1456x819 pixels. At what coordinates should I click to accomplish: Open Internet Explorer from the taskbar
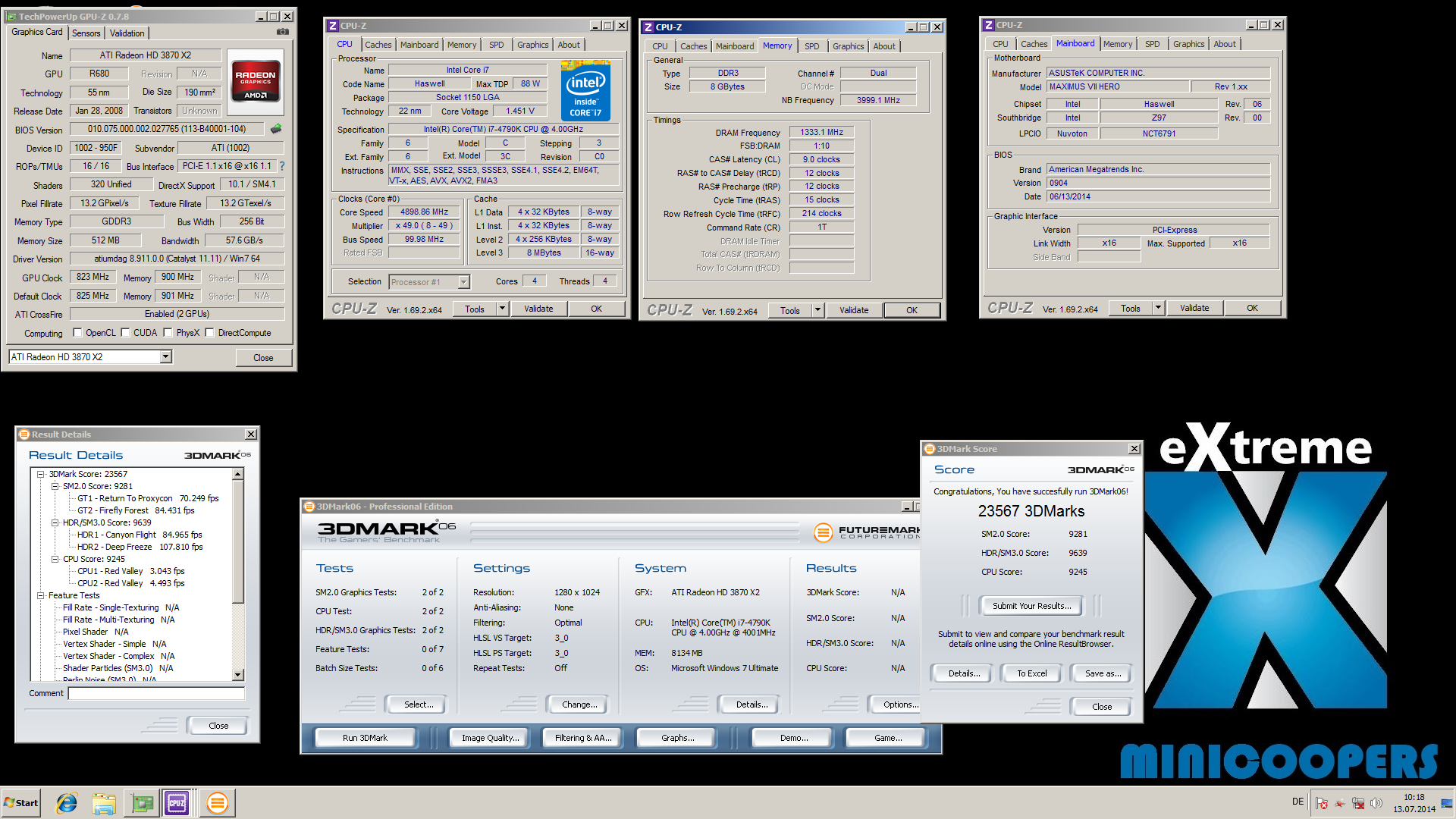click(67, 802)
